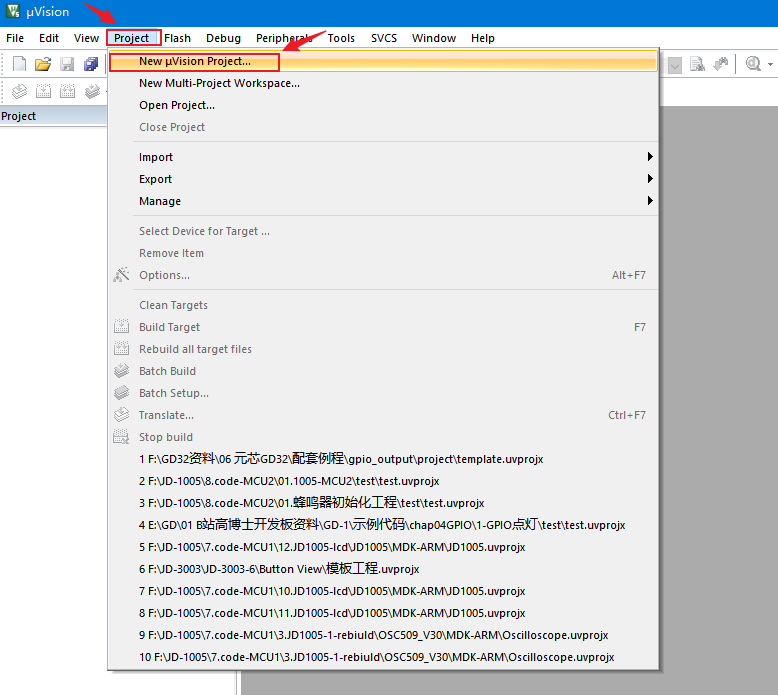Viewport: 778px width, 695px height.
Task: Open recent project 10 Oscilloscope.uvprojx
Action: point(383,657)
